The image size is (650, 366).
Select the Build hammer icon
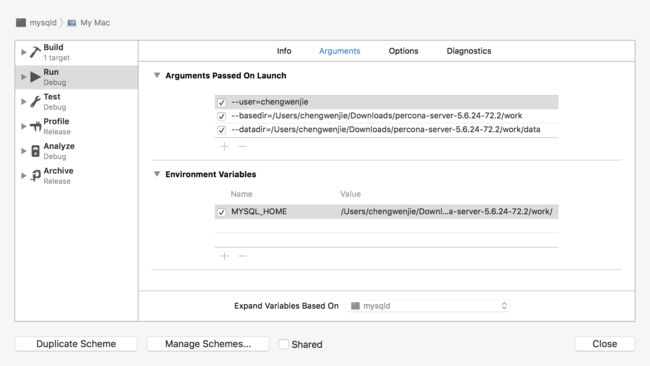[35, 52]
